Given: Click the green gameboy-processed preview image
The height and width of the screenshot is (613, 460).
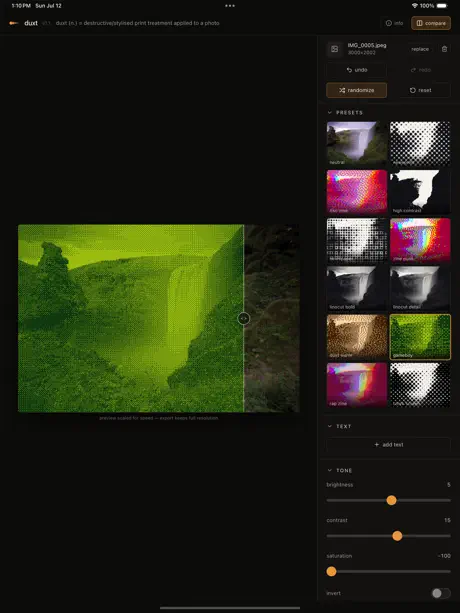Looking at the screenshot, I should click(131, 318).
